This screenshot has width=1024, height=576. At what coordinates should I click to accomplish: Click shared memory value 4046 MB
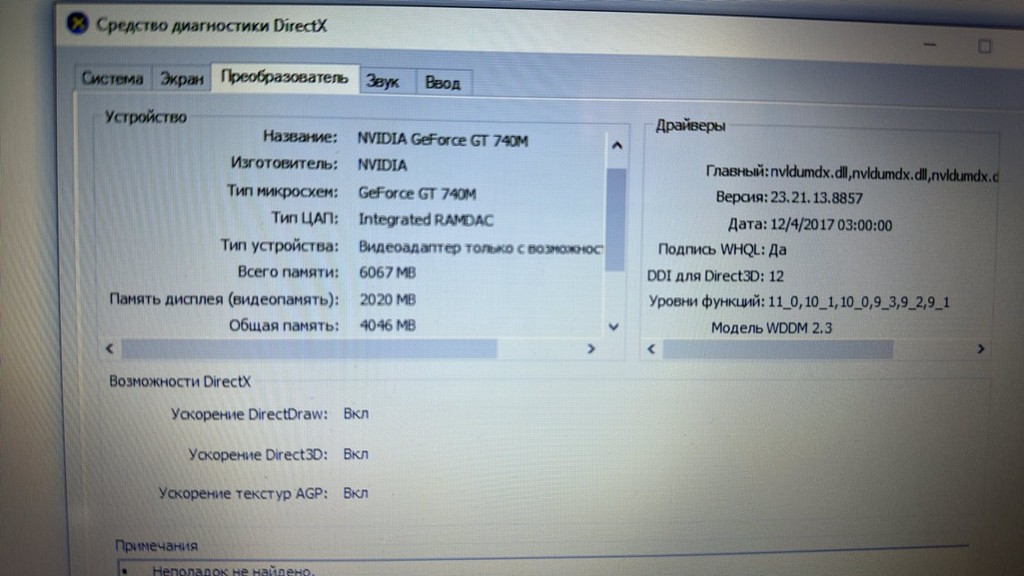pos(387,325)
